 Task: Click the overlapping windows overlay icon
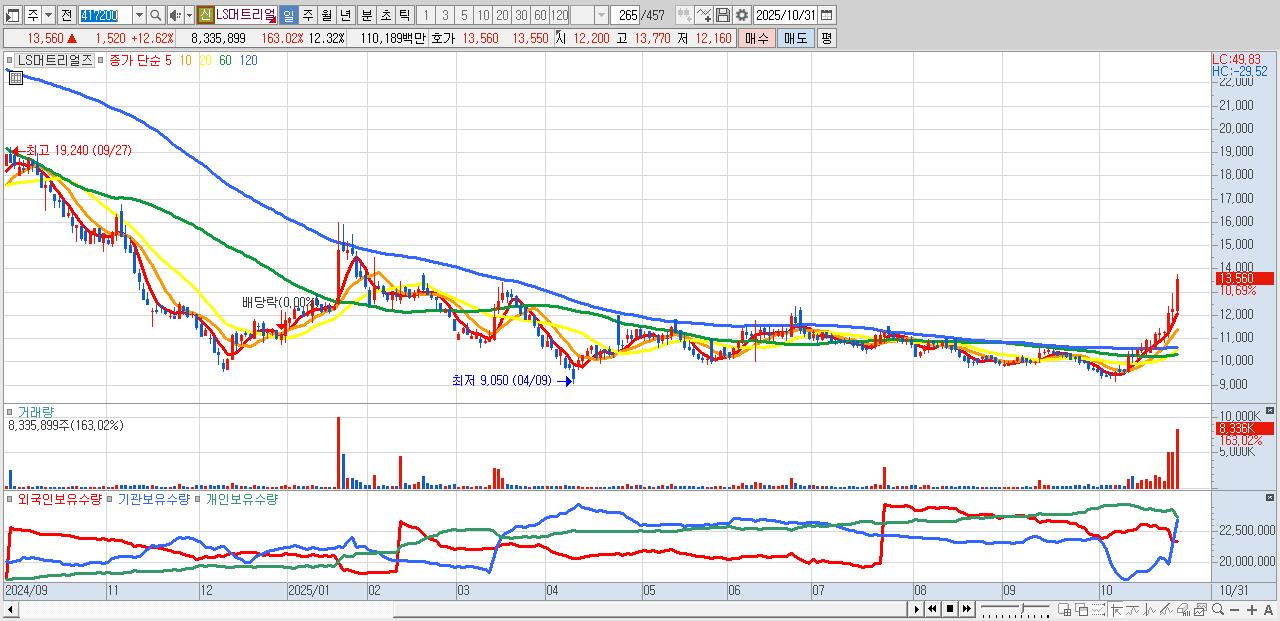point(1082,610)
